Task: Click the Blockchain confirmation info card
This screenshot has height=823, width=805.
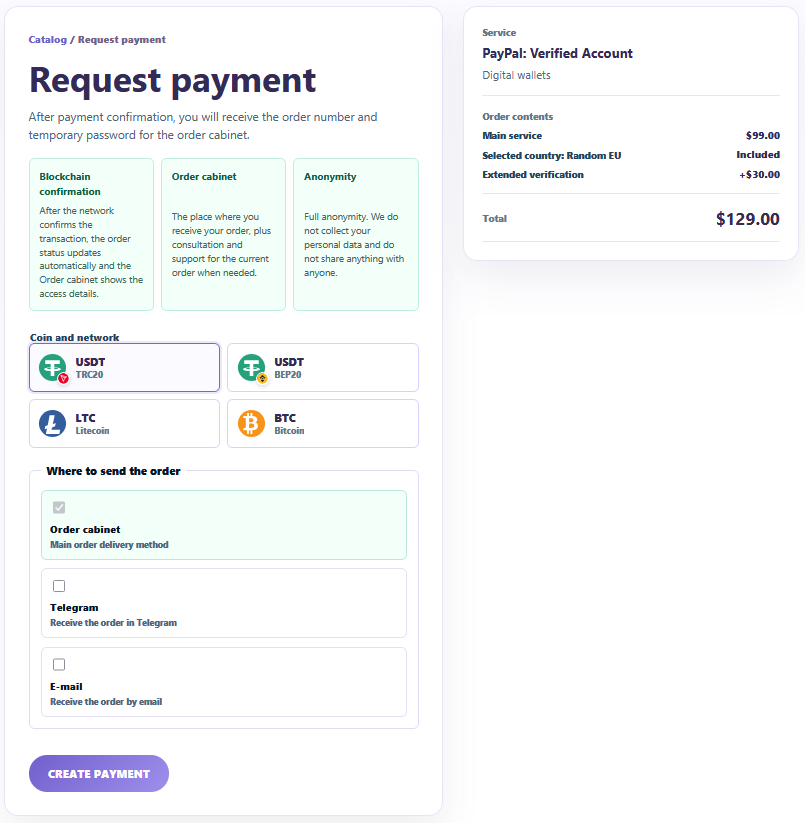Action: [91, 235]
